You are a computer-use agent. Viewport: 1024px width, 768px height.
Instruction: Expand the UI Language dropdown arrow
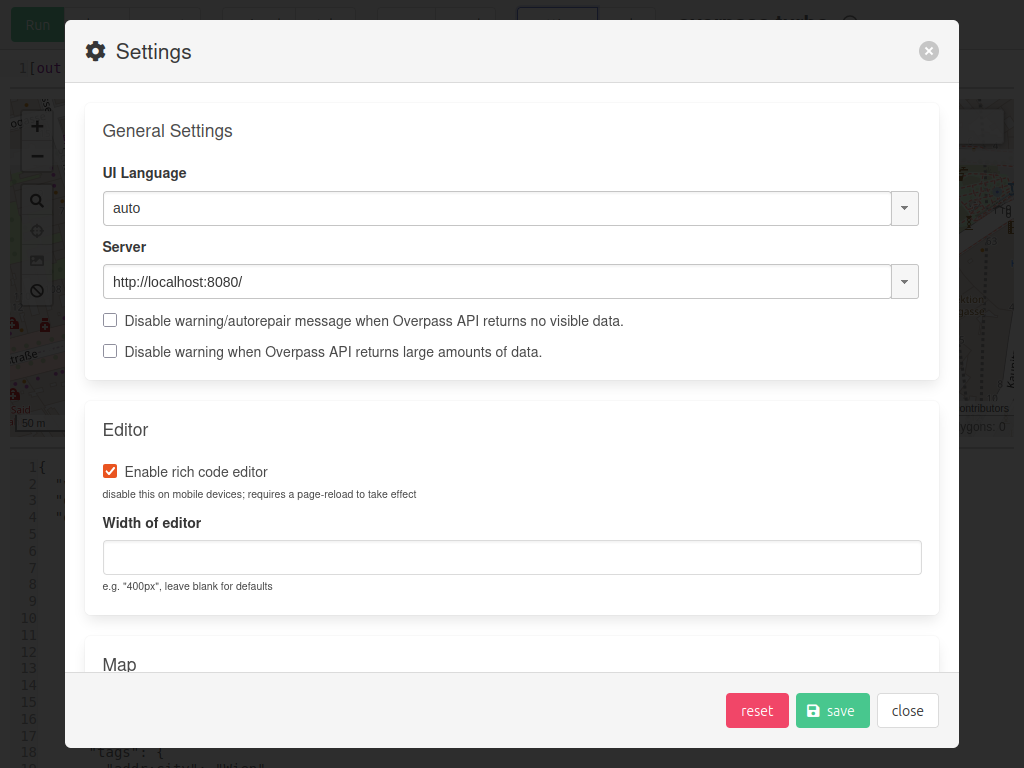click(x=904, y=209)
